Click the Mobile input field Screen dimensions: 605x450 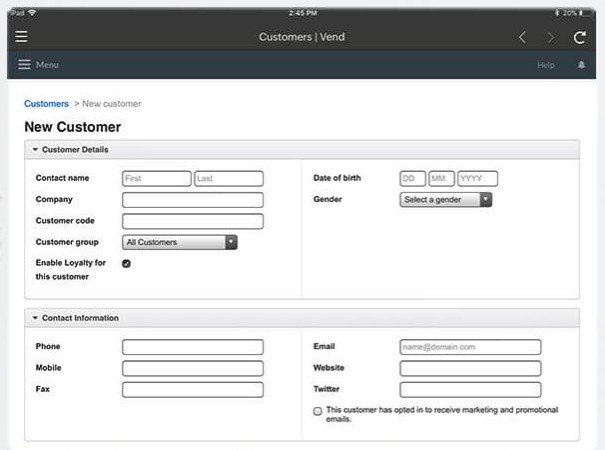tap(193, 368)
